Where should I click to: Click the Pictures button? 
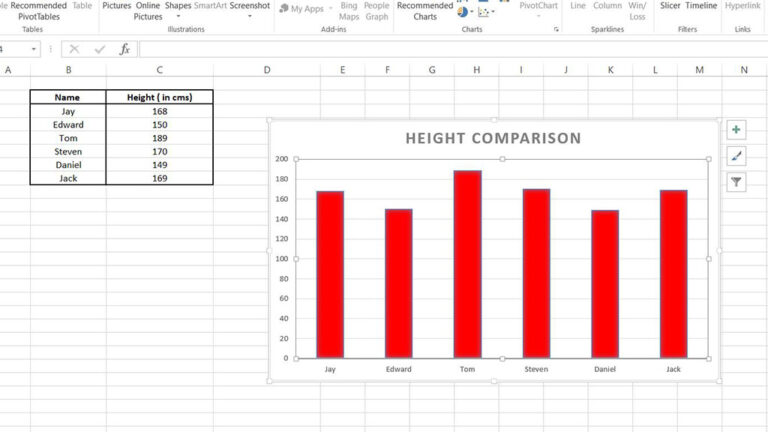tap(117, 6)
